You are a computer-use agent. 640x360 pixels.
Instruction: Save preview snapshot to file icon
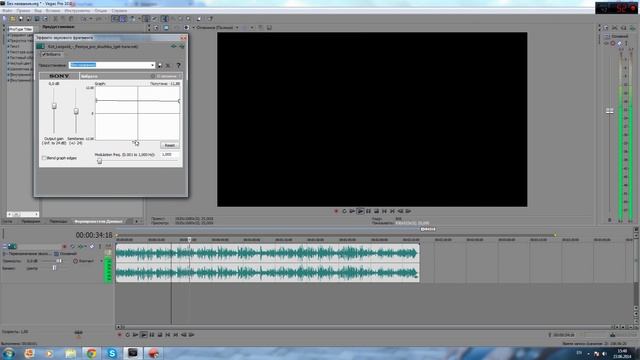click(269, 27)
